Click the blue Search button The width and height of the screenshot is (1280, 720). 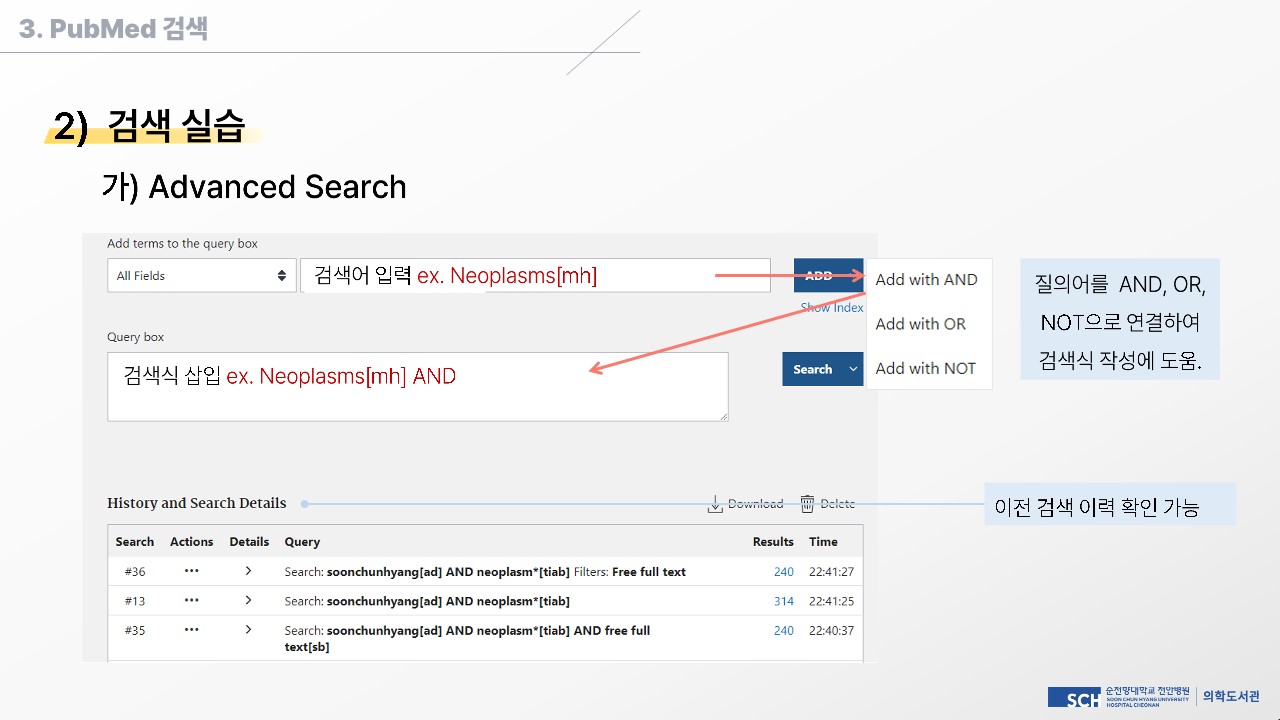coord(813,369)
